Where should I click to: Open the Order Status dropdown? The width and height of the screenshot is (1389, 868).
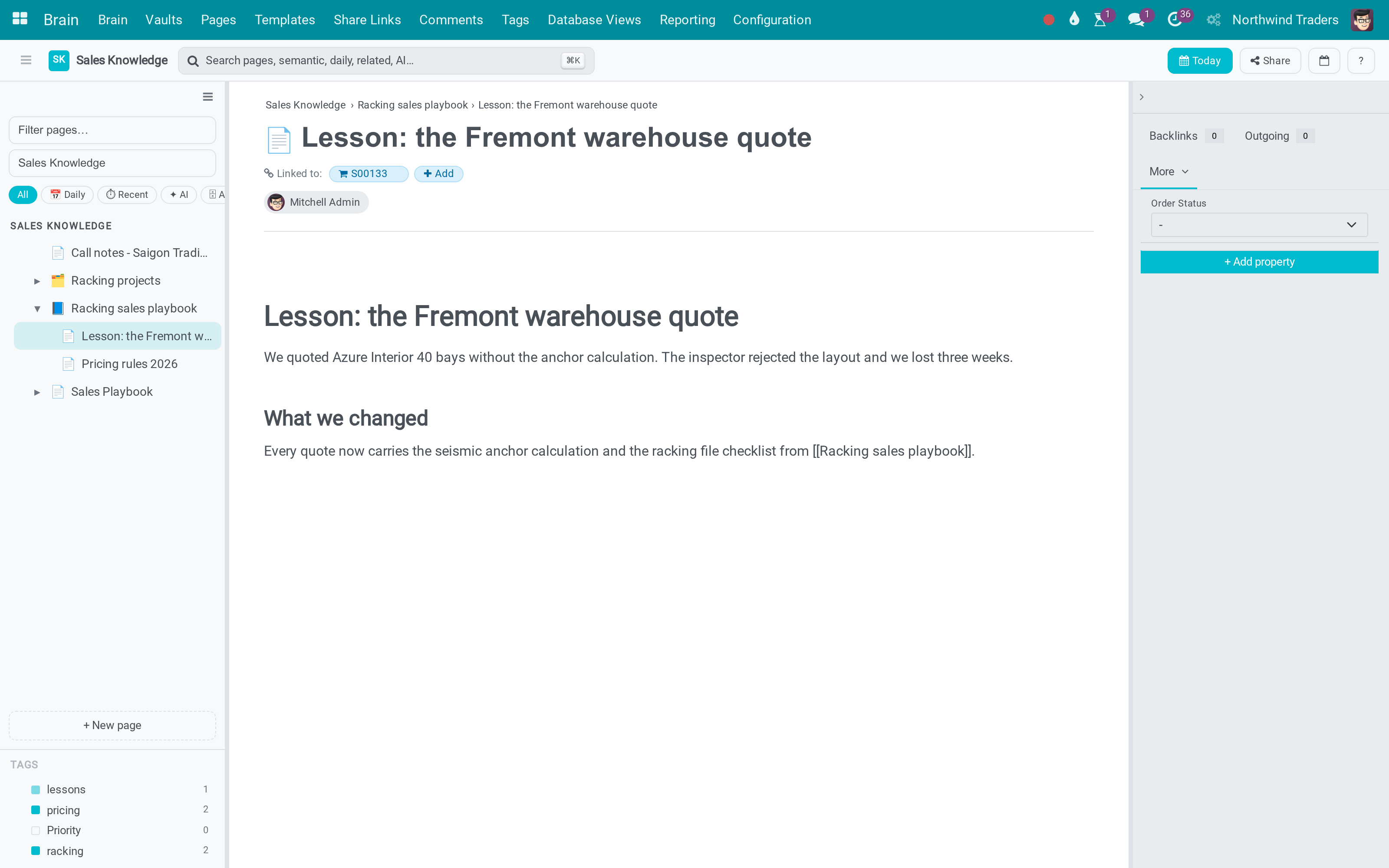1259,224
